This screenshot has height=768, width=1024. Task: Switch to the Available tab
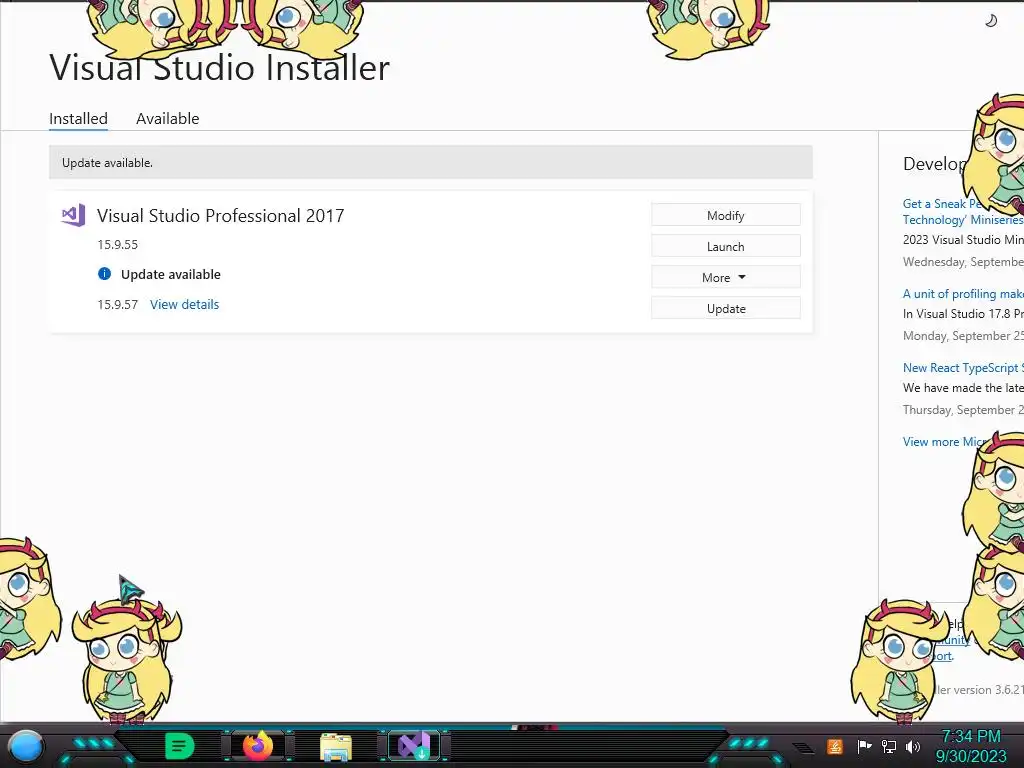(x=168, y=119)
